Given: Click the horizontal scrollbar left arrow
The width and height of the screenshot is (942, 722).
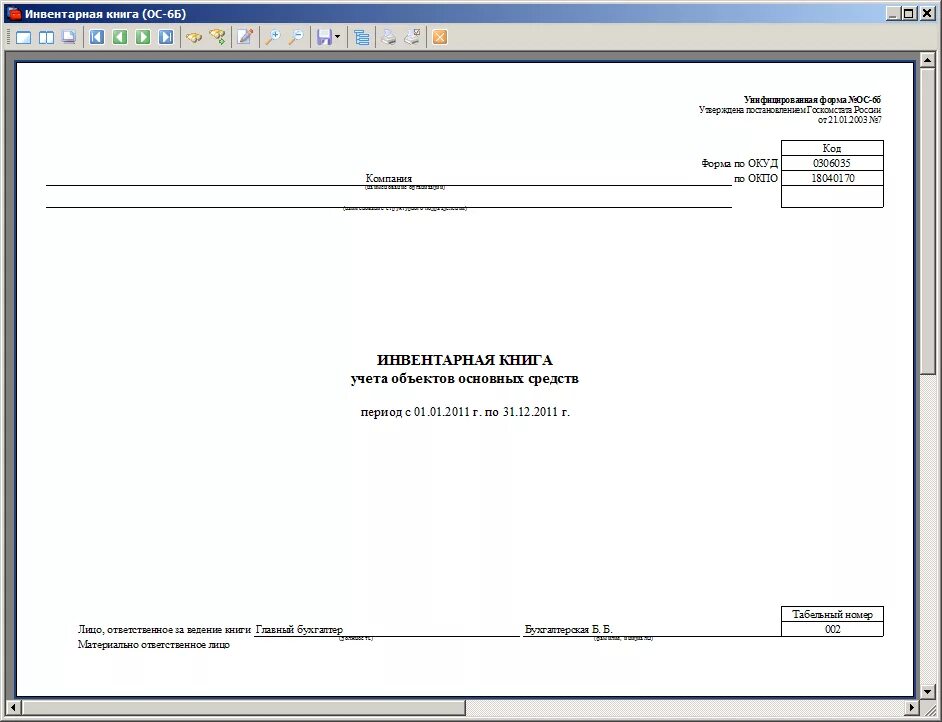Looking at the screenshot, I should click(x=13, y=708).
